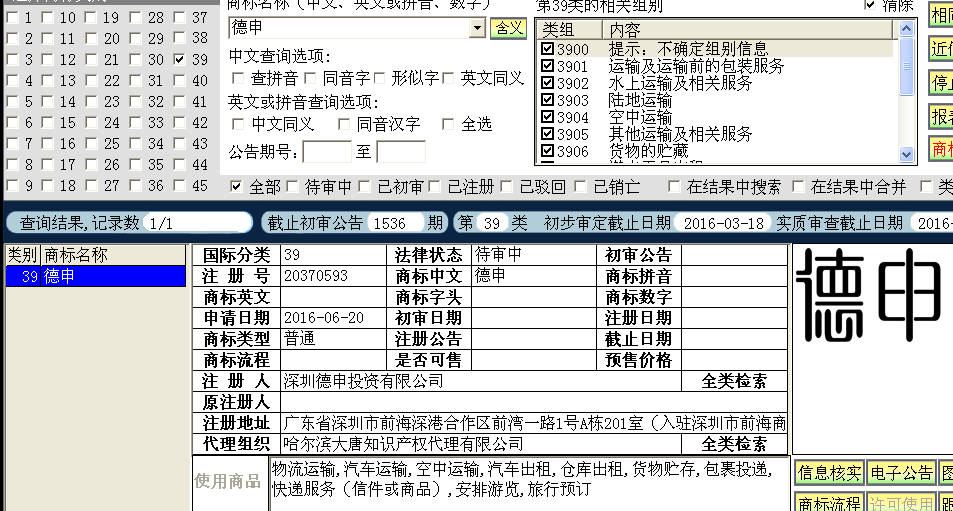Uncheck class 39 checkbox
Screen dimensions: 953x511
(x=179, y=60)
